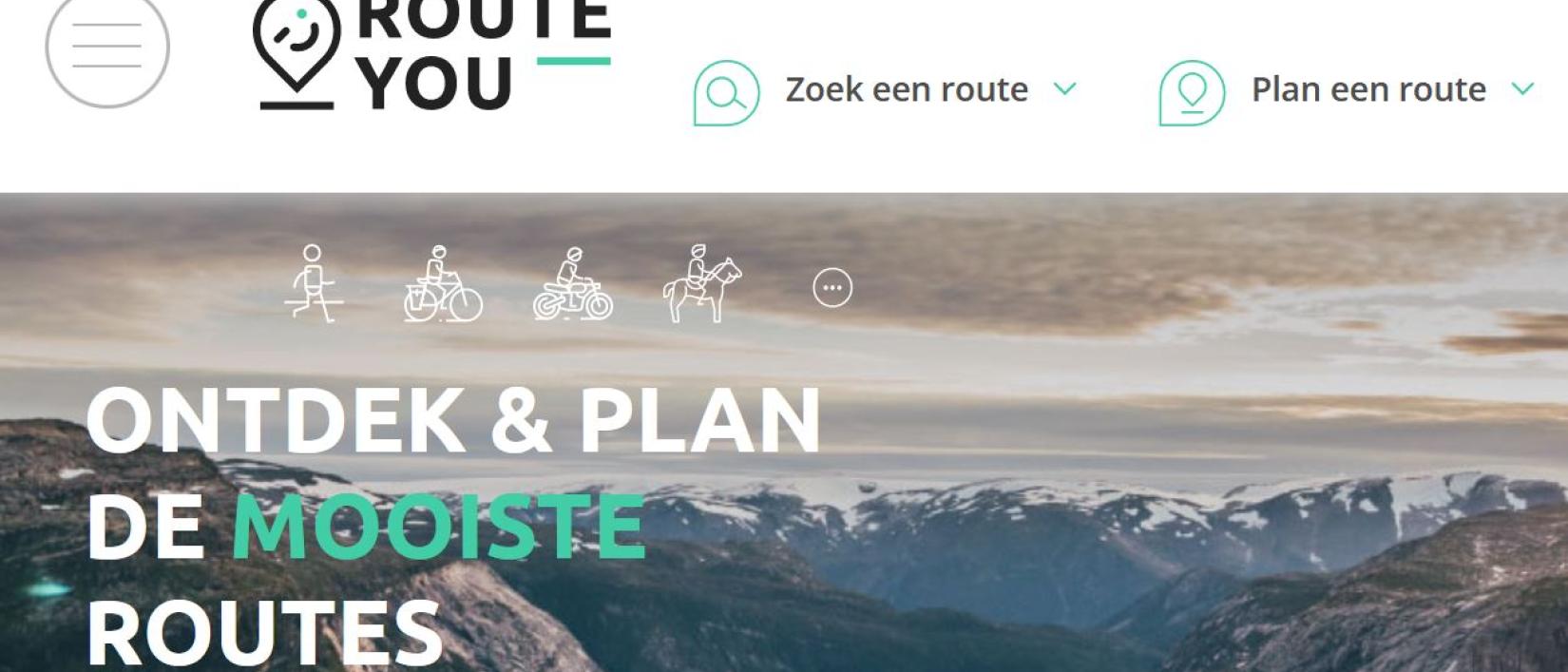Screen dimensions: 1568x672
Task: Click the ROUTES heading word
Action: 265,633
